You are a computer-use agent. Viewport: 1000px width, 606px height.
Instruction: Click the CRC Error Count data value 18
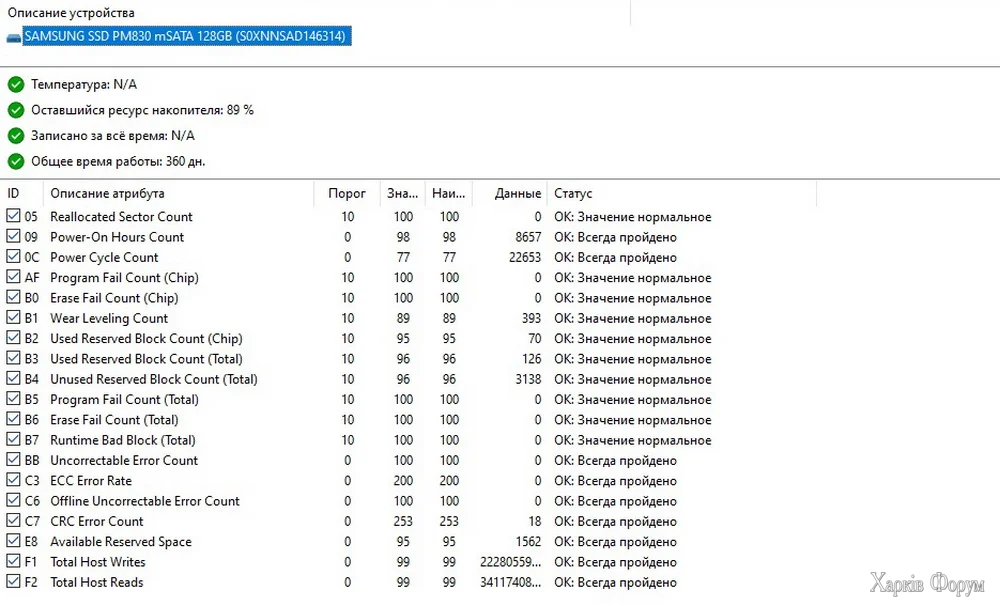(534, 521)
